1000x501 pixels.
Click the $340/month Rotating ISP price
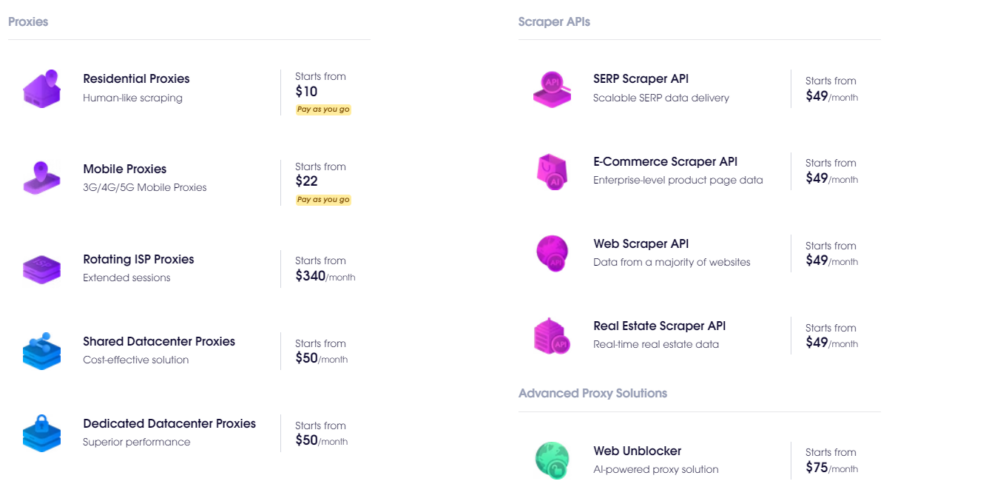325,276
